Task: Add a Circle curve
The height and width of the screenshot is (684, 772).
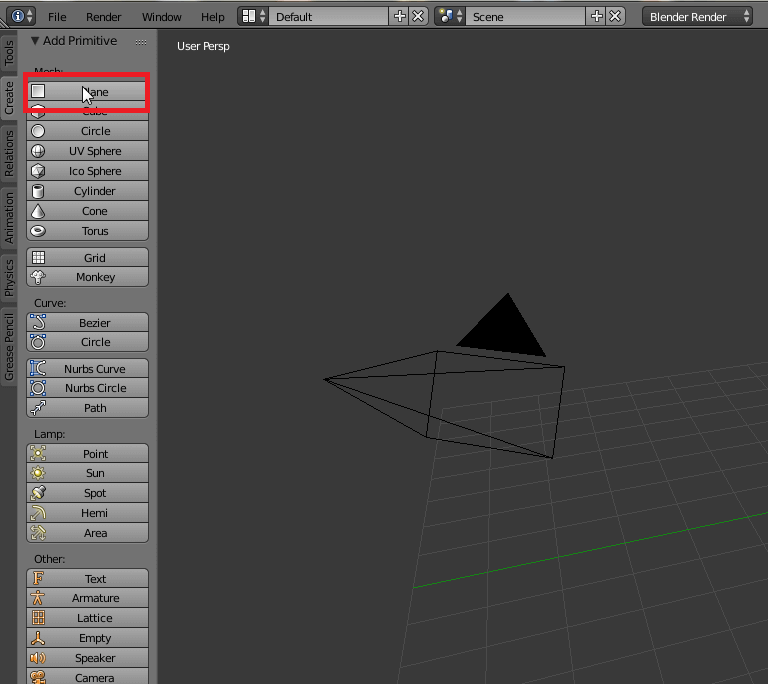Action: pos(87,342)
